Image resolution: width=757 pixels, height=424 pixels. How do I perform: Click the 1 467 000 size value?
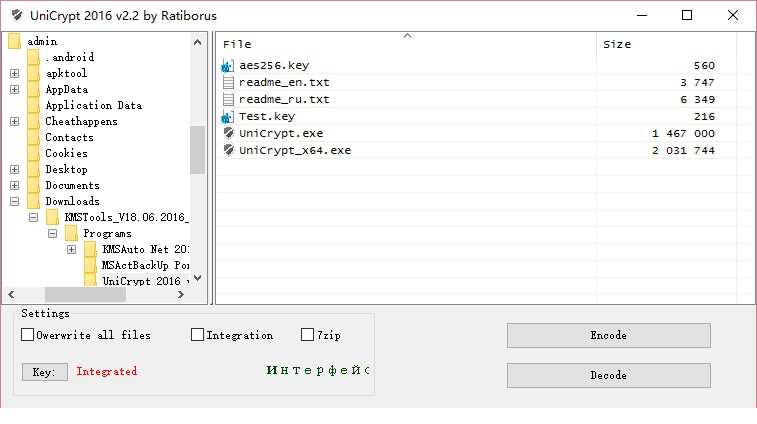(x=683, y=133)
